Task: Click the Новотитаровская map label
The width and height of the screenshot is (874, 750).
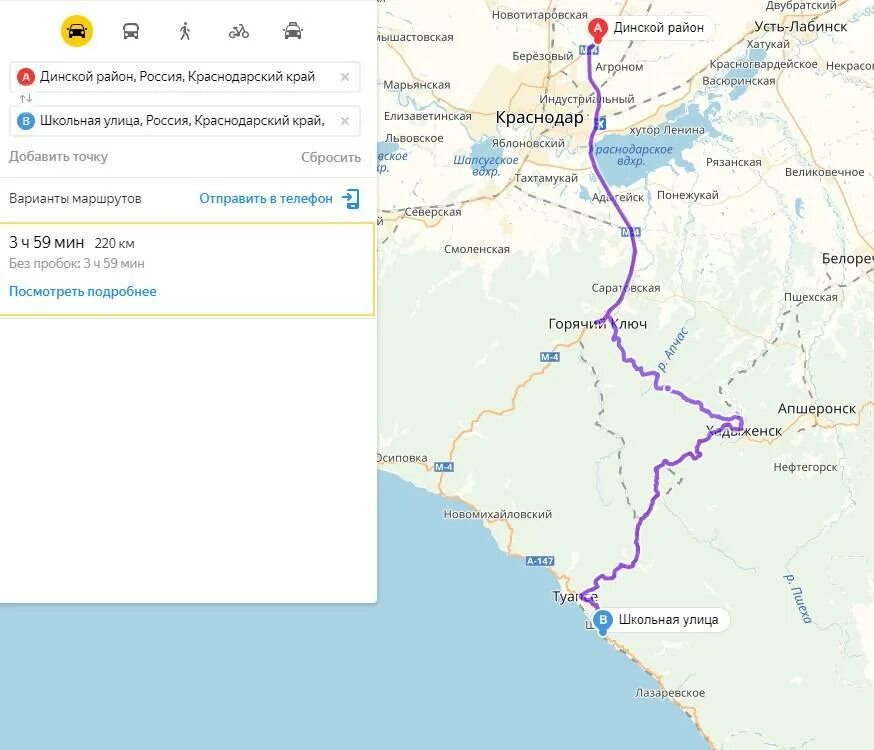Action: point(540,15)
